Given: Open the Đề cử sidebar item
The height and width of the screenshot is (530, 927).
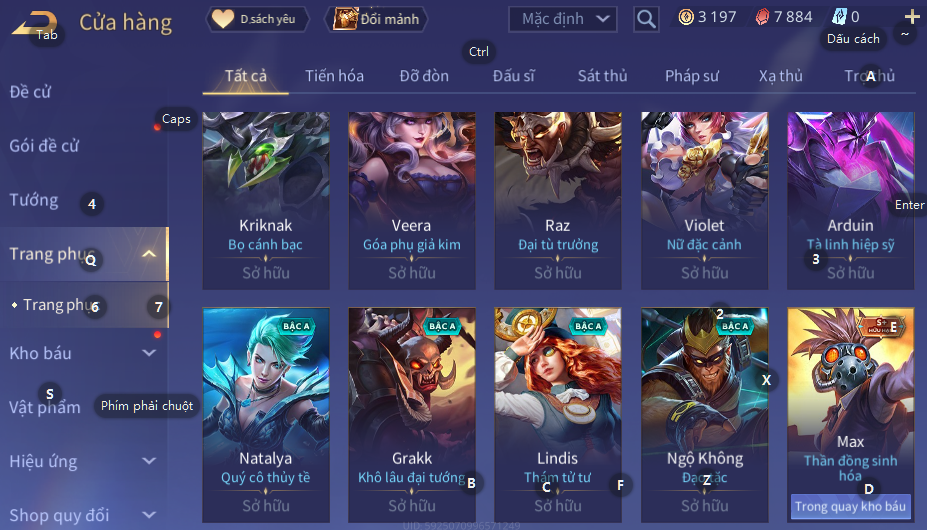Looking at the screenshot, I should click(x=30, y=92).
